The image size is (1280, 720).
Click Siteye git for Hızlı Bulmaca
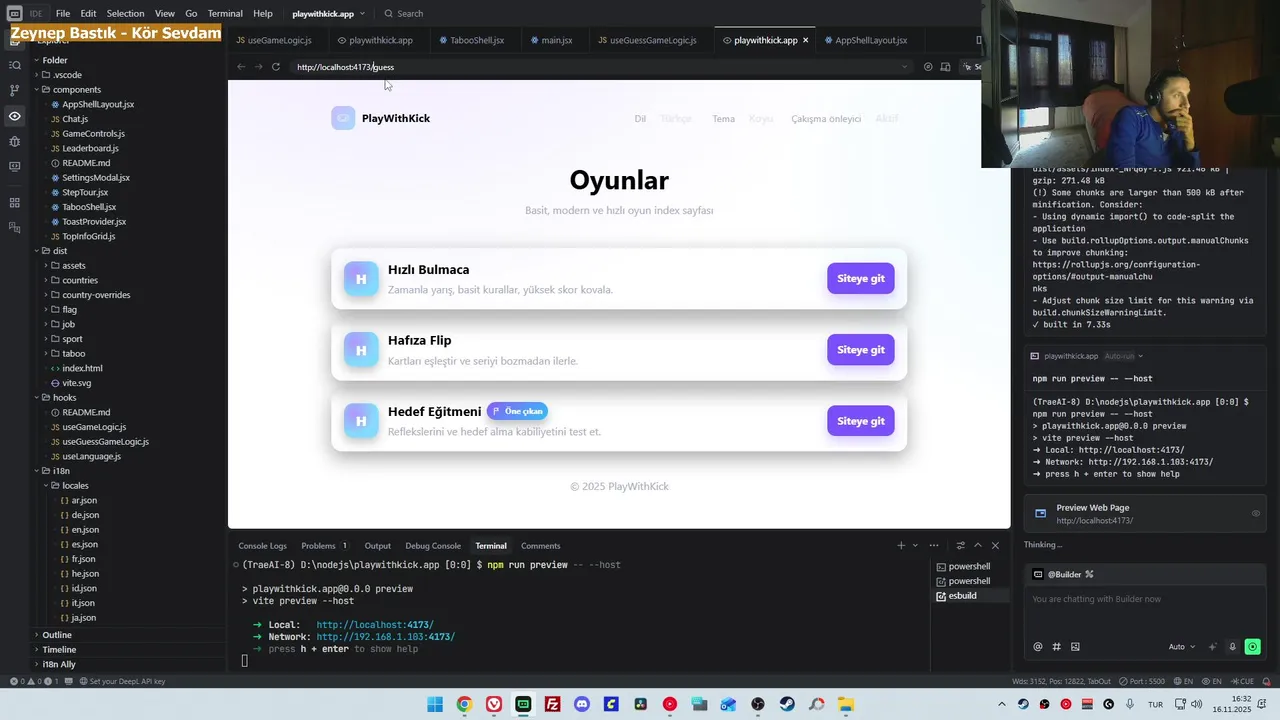(x=860, y=278)
